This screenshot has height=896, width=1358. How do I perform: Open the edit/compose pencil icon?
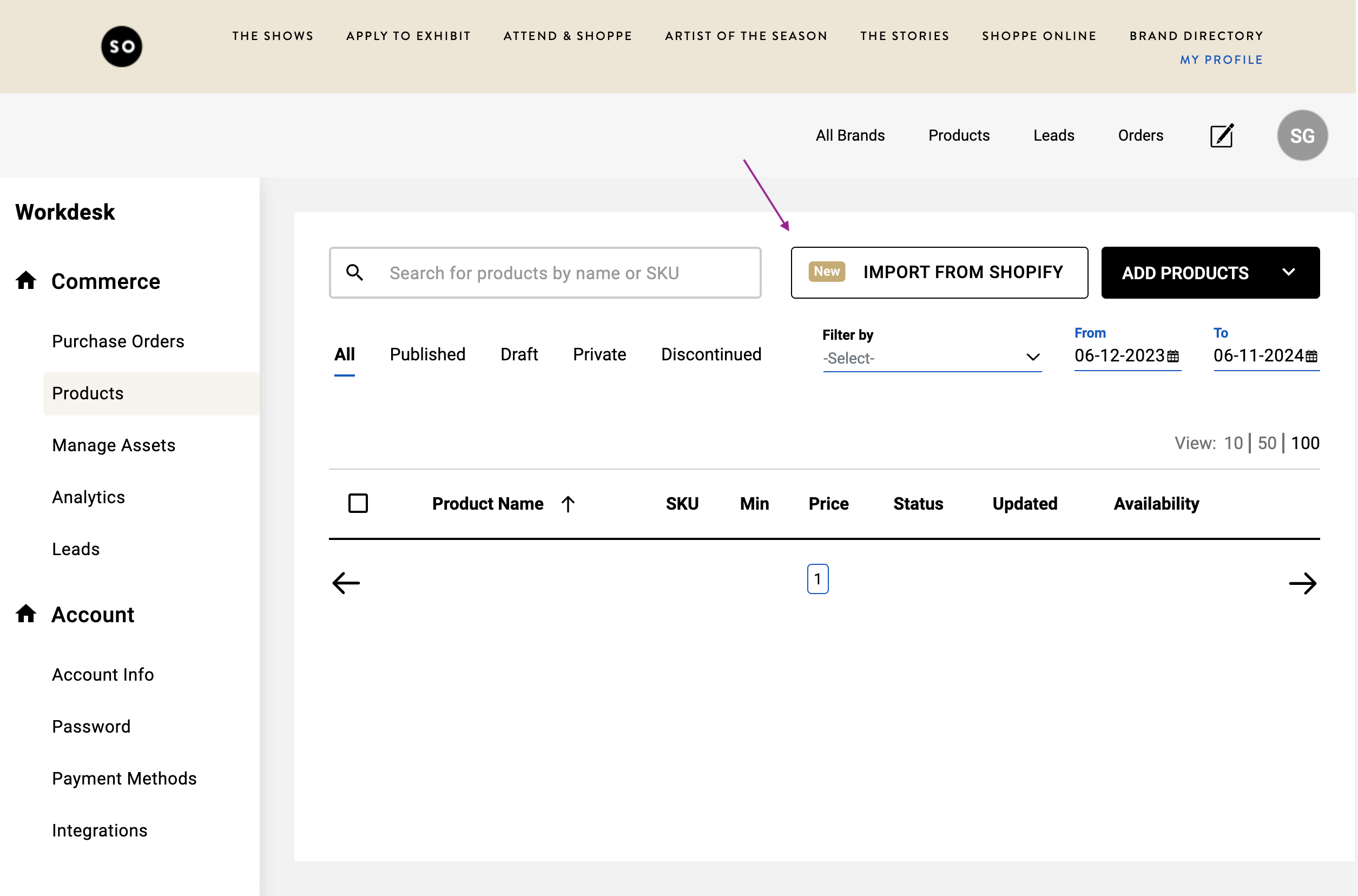[1222, 135]
